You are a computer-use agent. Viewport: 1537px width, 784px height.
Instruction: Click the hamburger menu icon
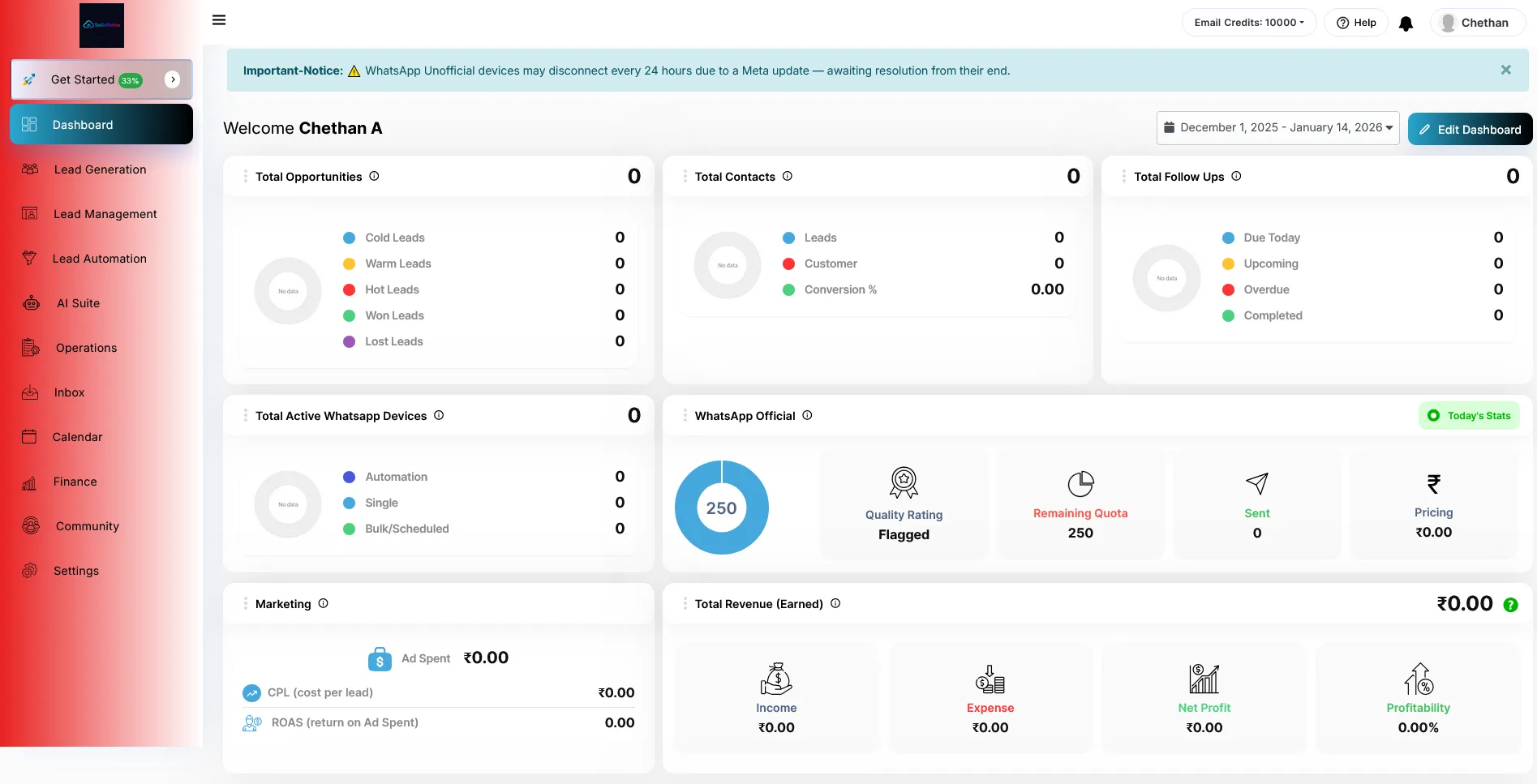[x=219, y=20]
